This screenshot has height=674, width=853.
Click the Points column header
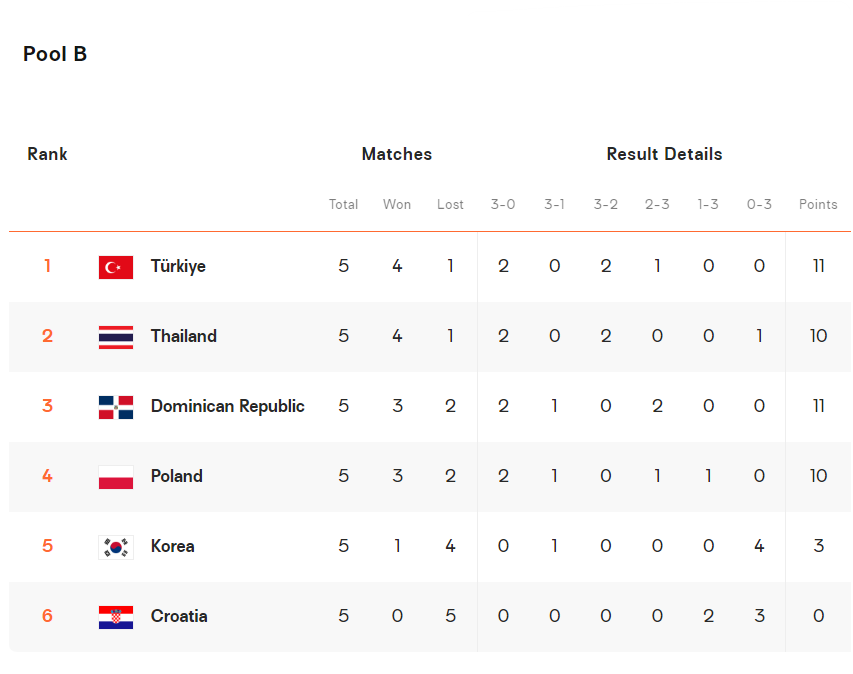(x=818, y=205)
